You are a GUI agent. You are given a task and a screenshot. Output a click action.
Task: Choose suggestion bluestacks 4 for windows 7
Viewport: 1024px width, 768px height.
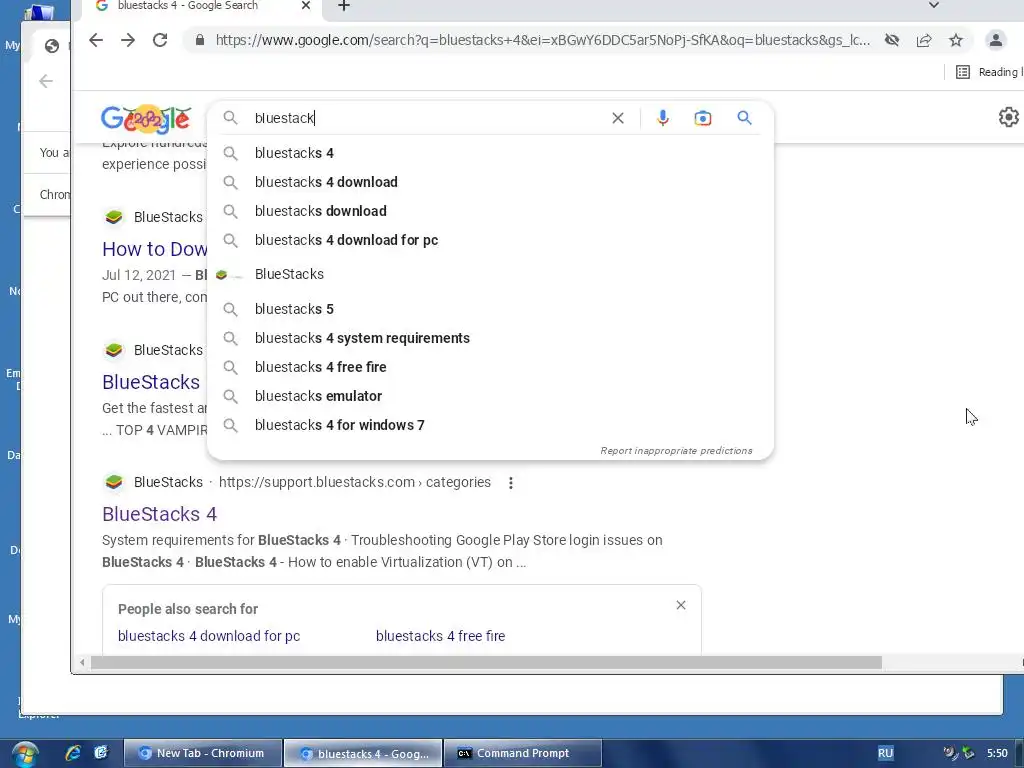[490, 425]
